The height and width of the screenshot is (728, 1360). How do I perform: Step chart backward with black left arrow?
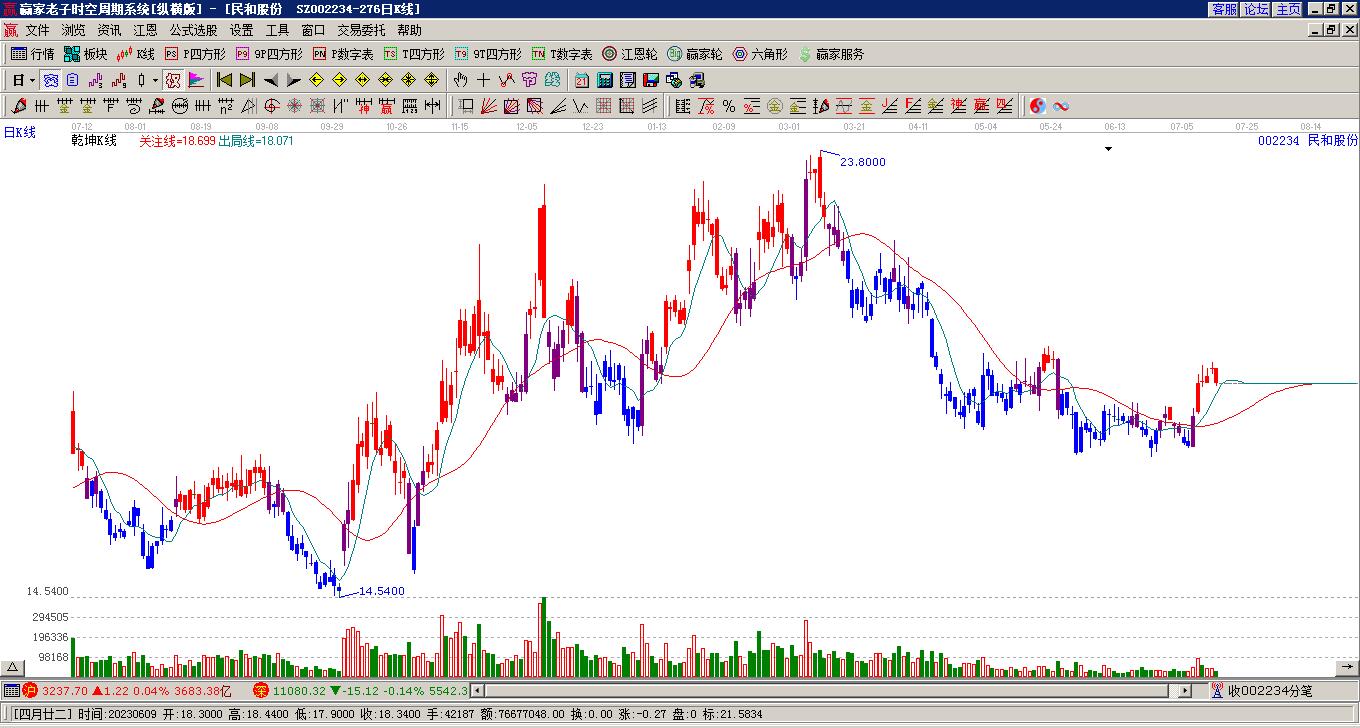click(270, 80)
